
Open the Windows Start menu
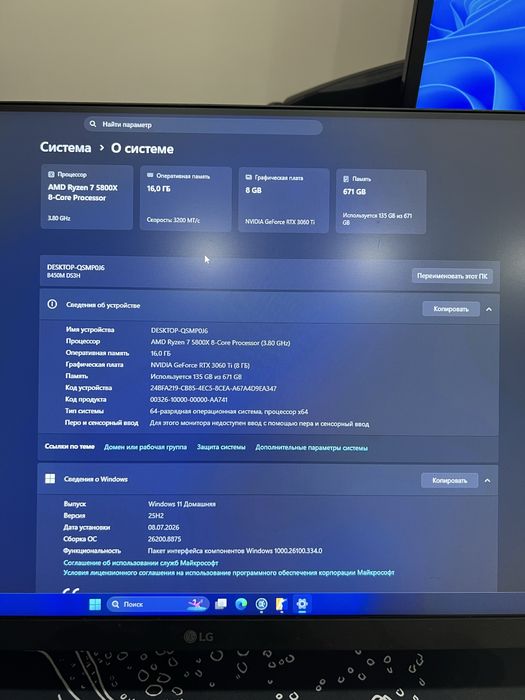[95, 604]
